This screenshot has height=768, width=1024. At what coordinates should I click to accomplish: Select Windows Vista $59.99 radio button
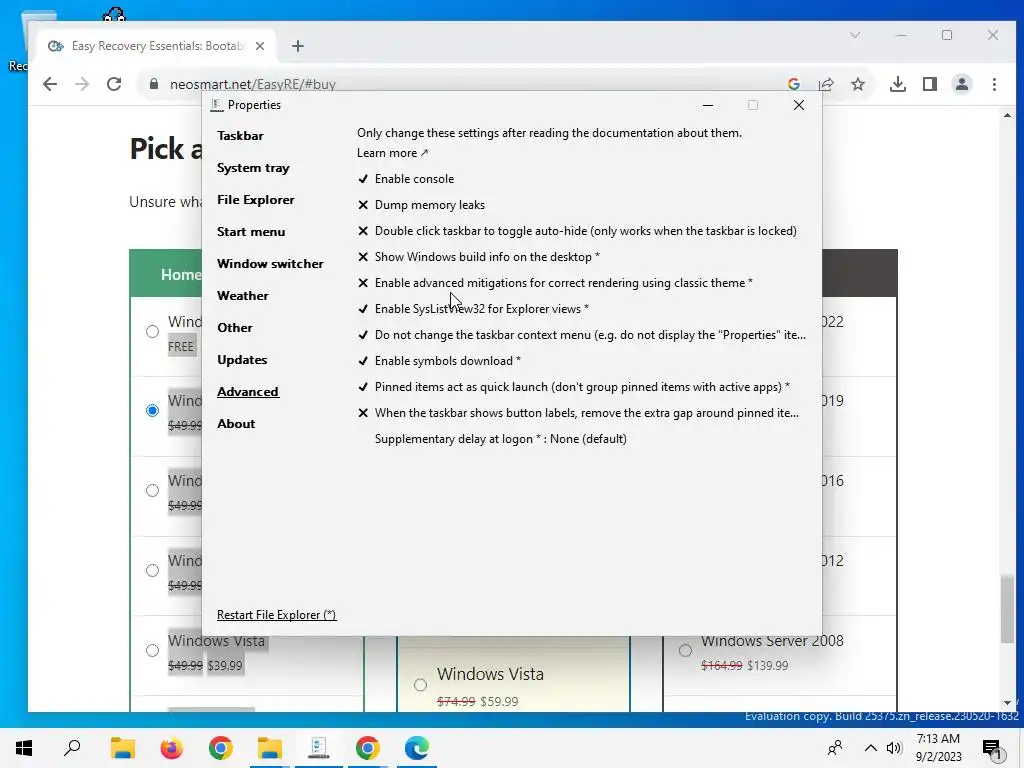[x=421, y=684]
